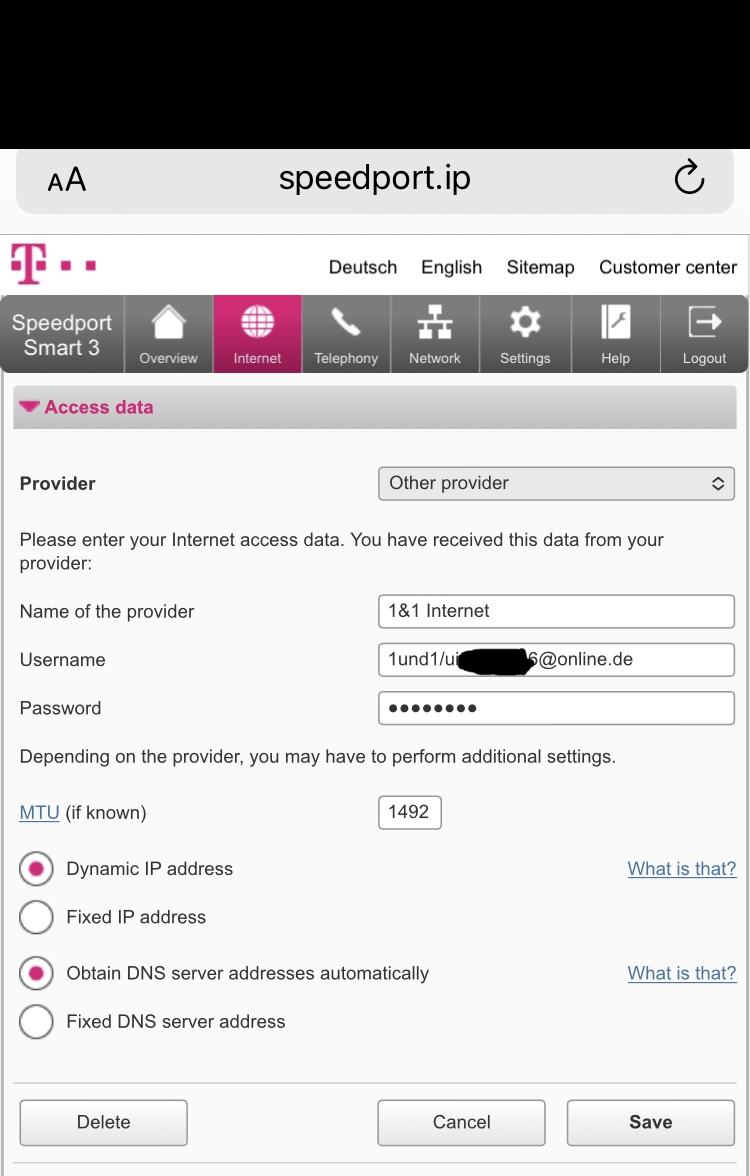750x1176 pixels.
Task: Select the Internet globe icon
Action: click(257, 323)
